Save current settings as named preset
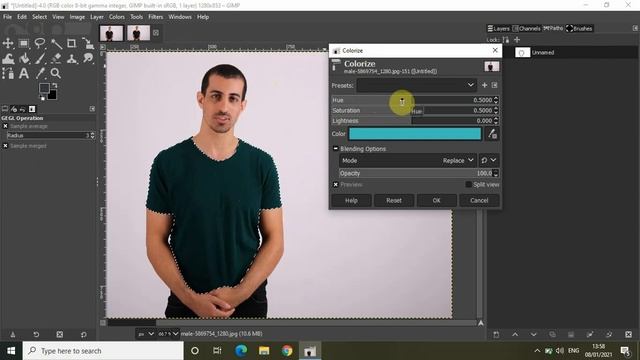Viewport: 640px width, 360px height. (484, 85)
